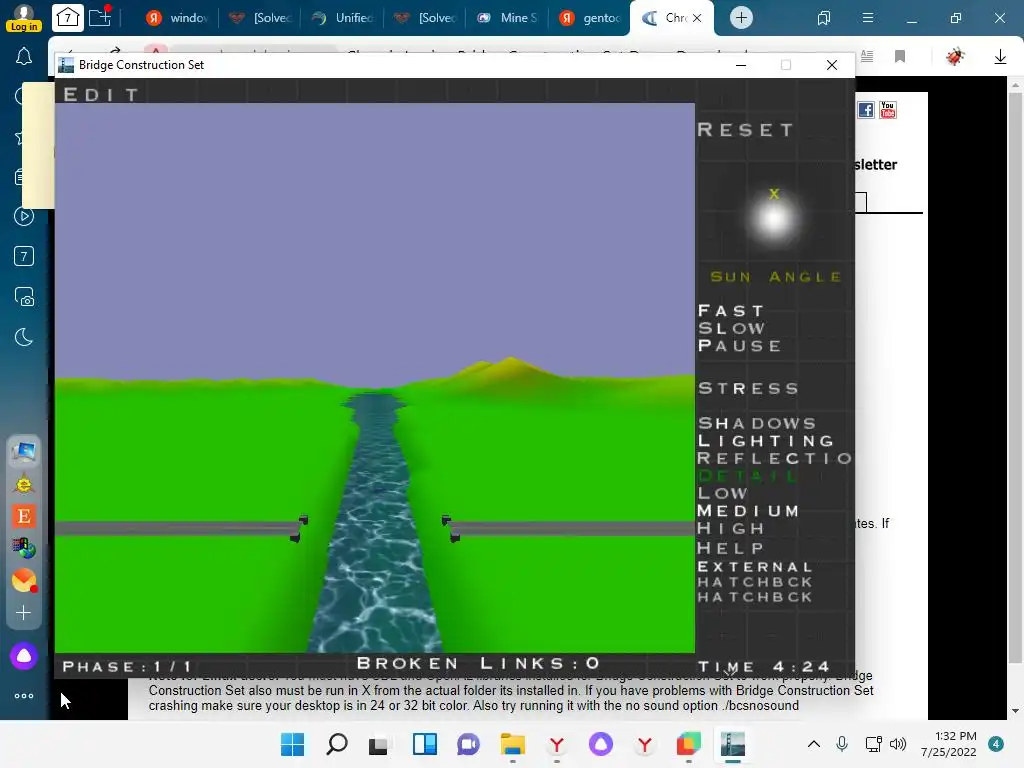This screenshot has width=1024, height=768.
Task: Open Task View on the taskbar
Action: [x=378, y=744]
